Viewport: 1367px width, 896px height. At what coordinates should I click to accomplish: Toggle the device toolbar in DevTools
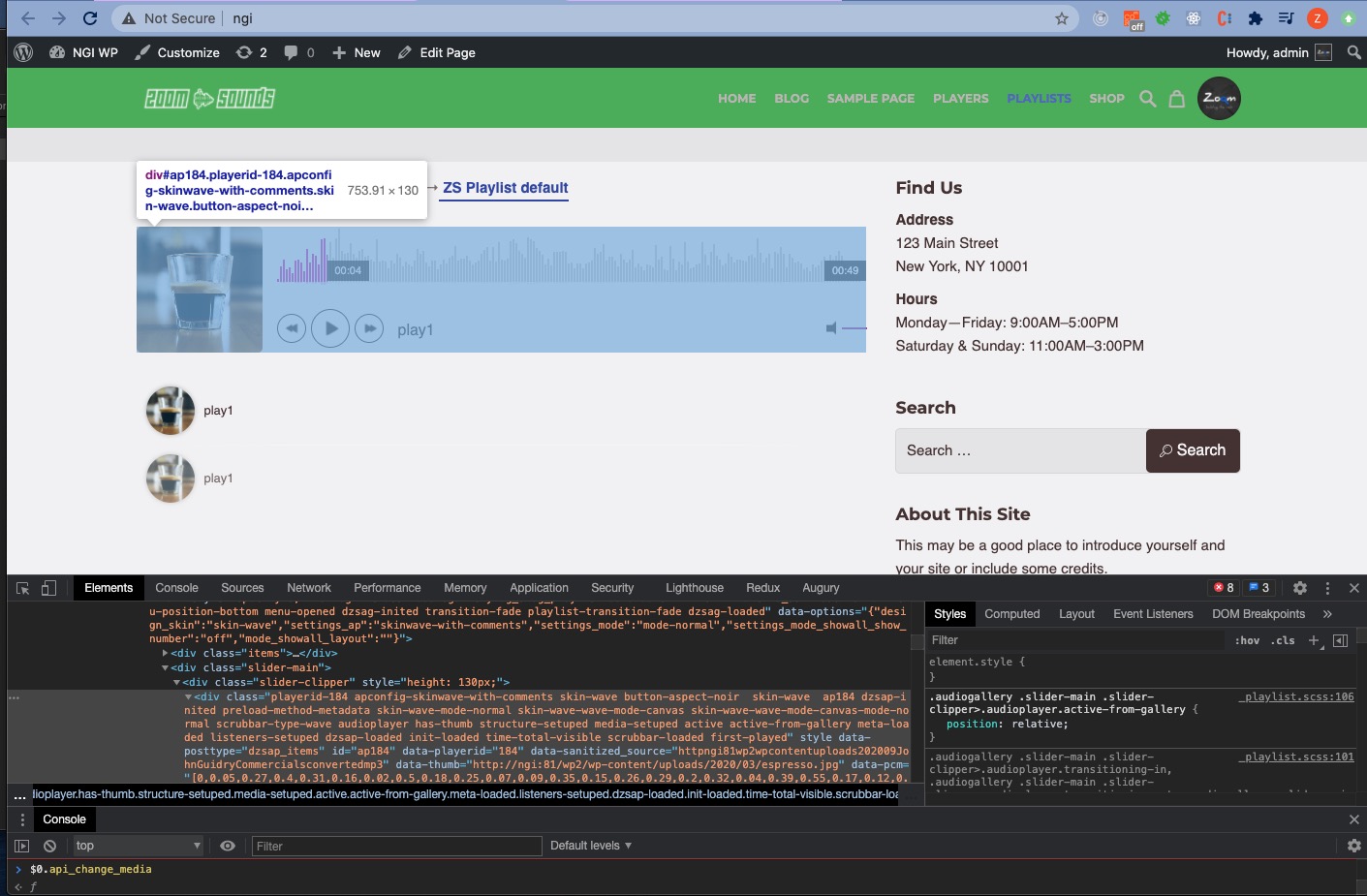click(48, 588)
